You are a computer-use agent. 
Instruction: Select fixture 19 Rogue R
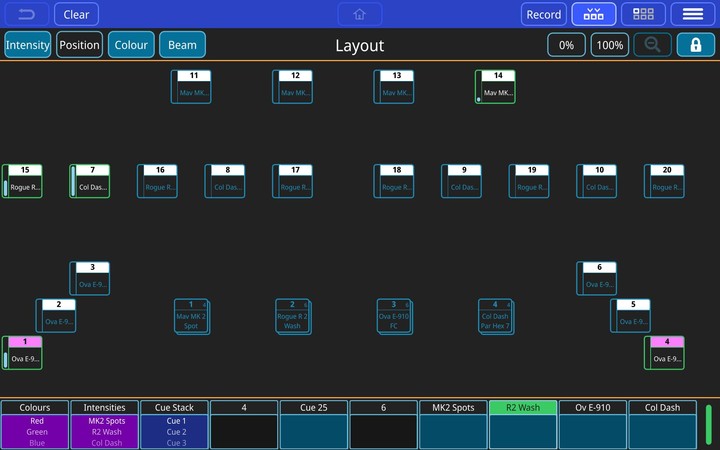529,181
